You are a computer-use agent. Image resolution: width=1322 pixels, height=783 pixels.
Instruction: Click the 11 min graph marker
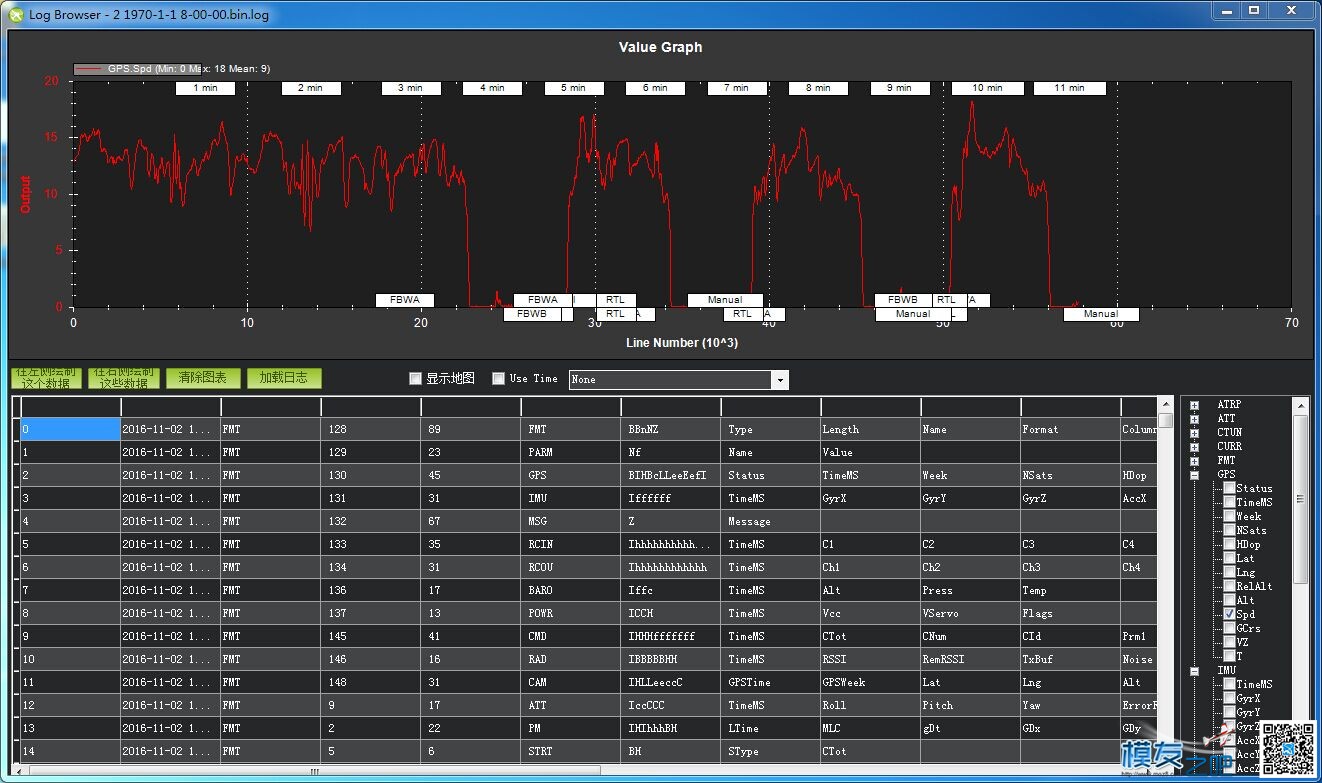tap(1069, 88)
